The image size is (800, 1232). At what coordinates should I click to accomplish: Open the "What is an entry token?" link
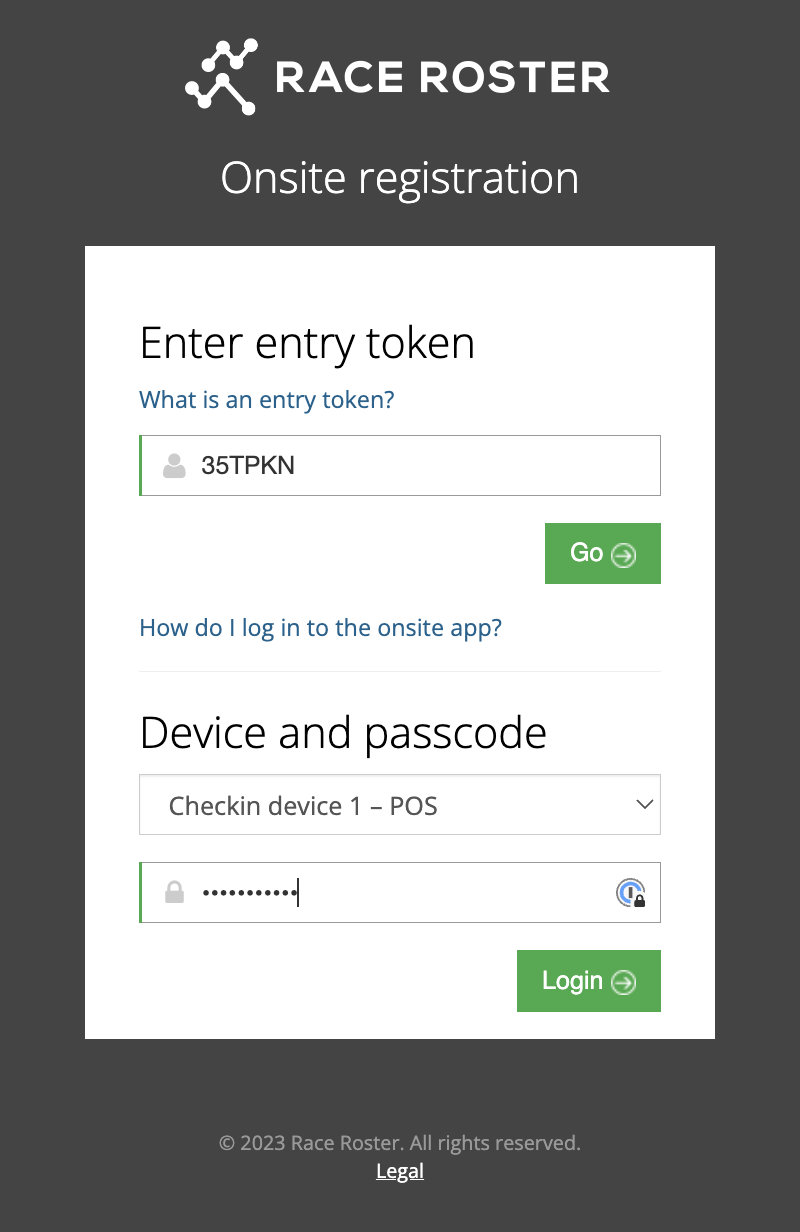[267, 400]
